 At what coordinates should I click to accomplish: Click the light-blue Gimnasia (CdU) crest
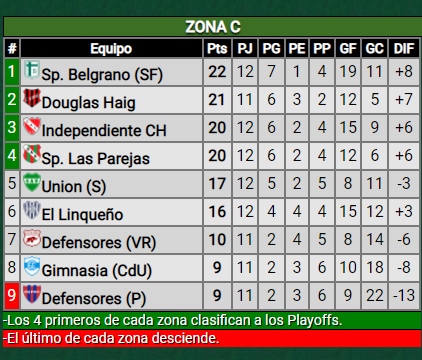32,266
